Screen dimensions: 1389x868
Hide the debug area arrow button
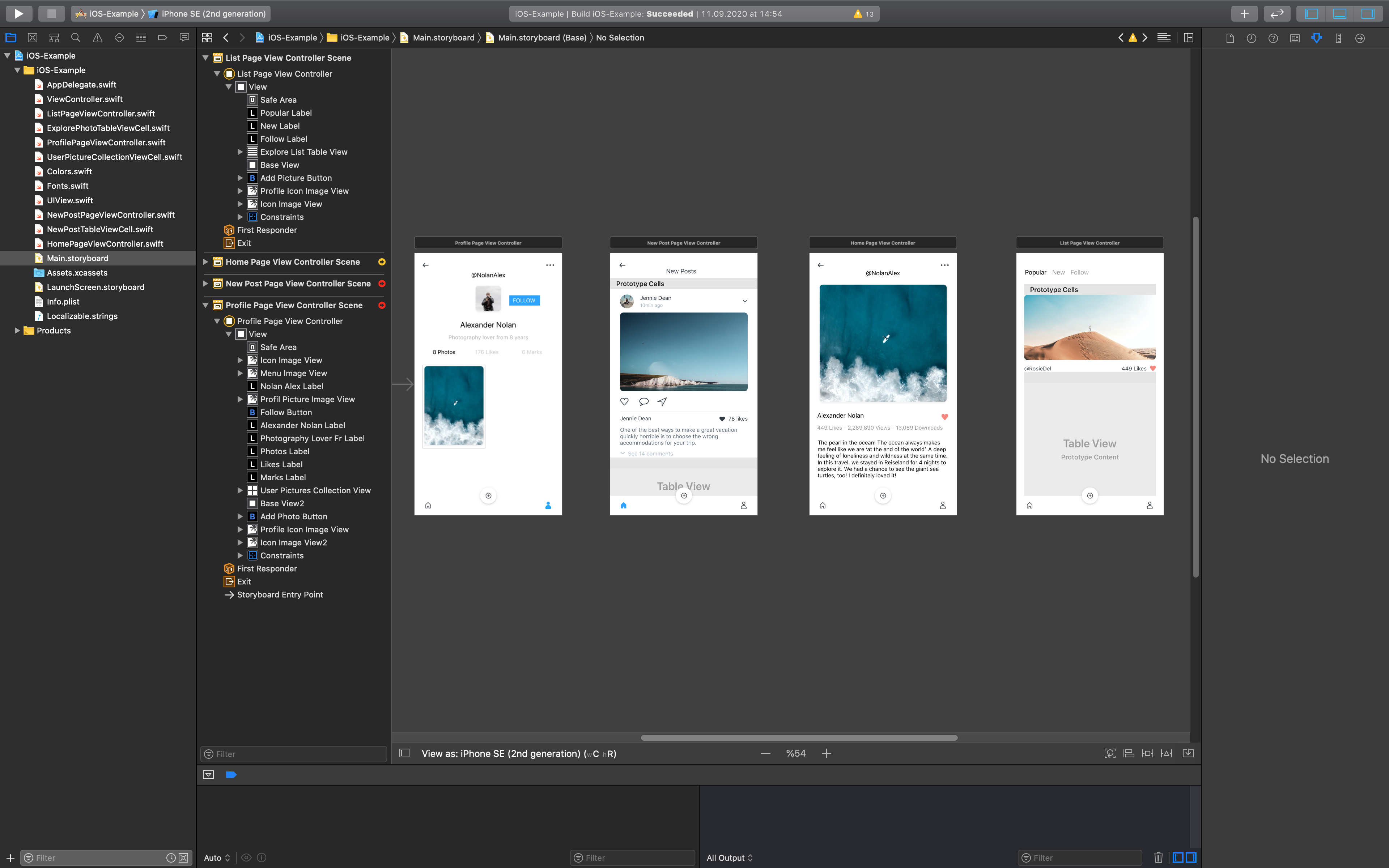coord(208,774)
